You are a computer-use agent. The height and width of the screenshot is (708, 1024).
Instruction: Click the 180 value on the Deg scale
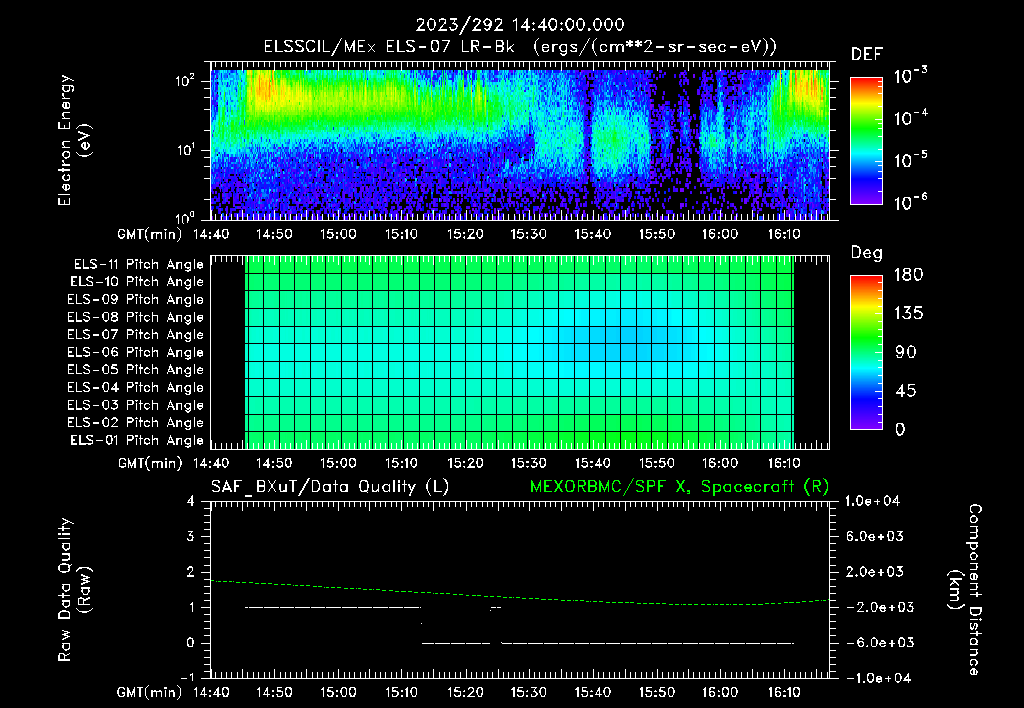pyautogui.click(x=908, y=275)
